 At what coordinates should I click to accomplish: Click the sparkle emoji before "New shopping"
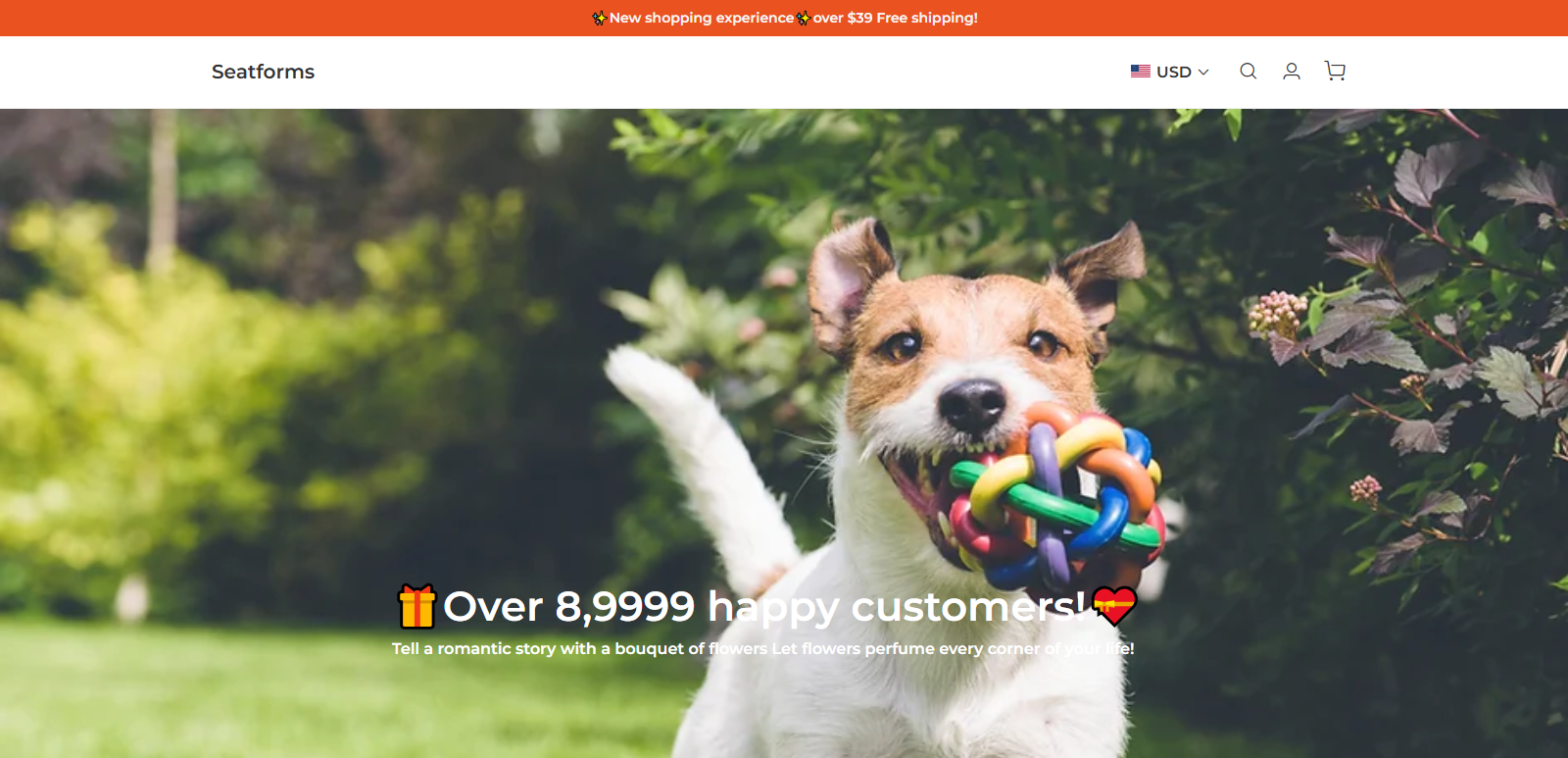coord(599,18)
